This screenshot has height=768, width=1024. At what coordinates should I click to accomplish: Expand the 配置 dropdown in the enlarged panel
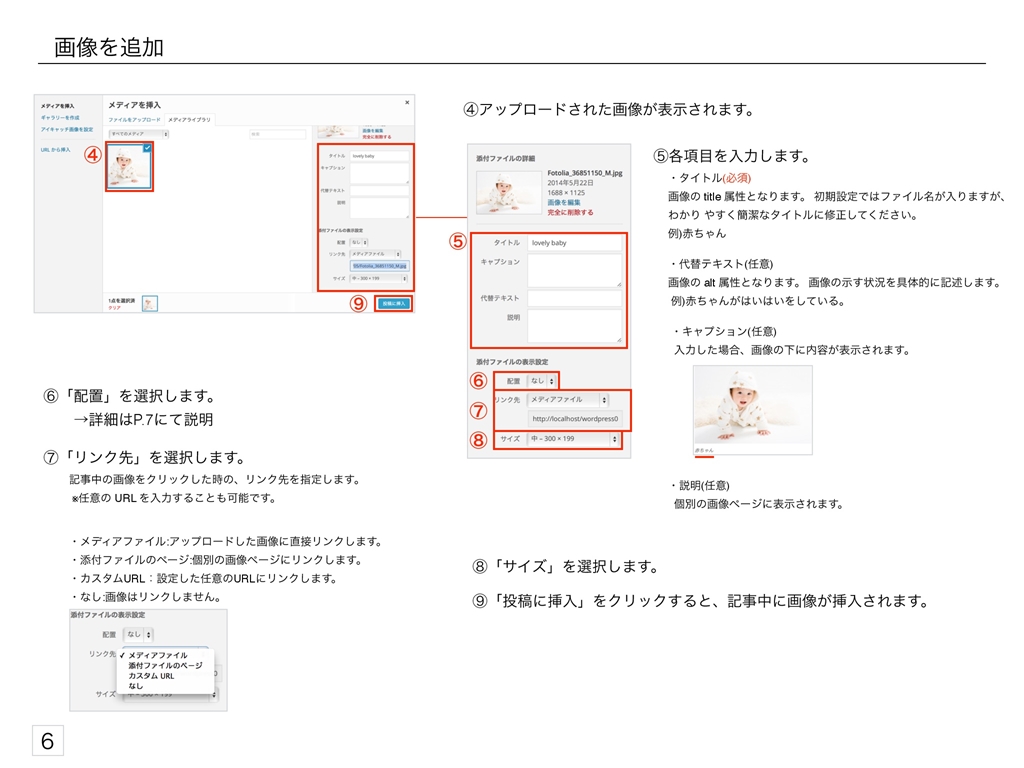541,380
